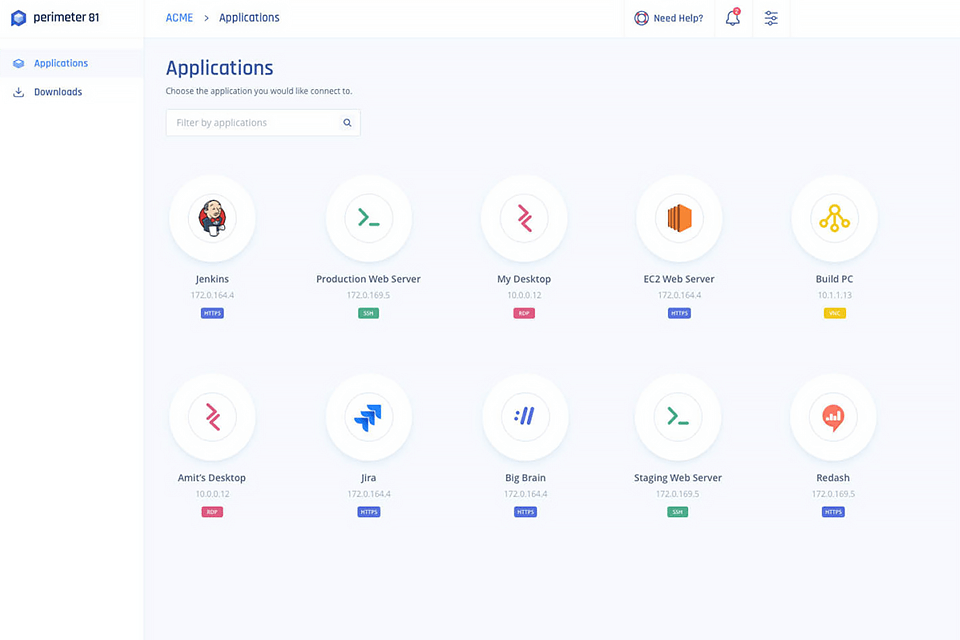Image resolution: width=960 pixels, height=640 pixels.
Task: Click SSH badge under Production Web Server
Action: 369,313
